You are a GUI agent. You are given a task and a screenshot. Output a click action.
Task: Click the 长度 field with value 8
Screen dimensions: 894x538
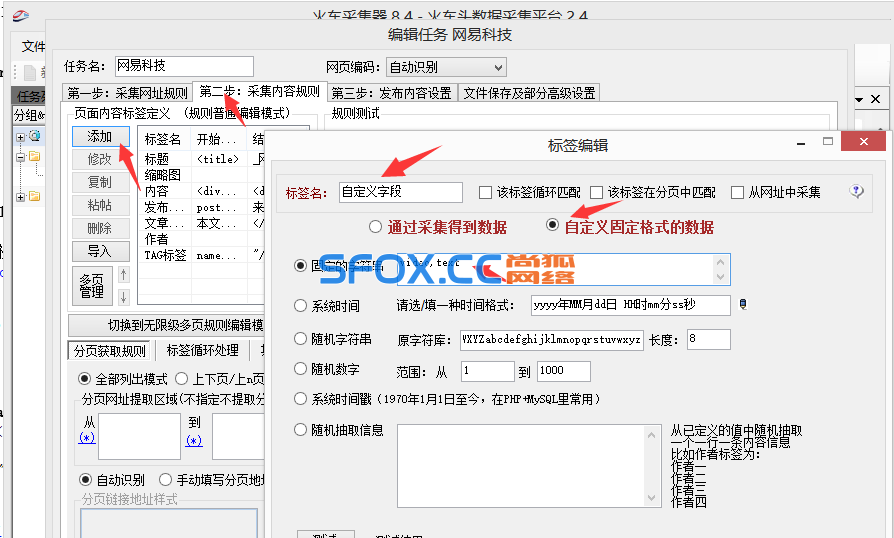(708, 339)
